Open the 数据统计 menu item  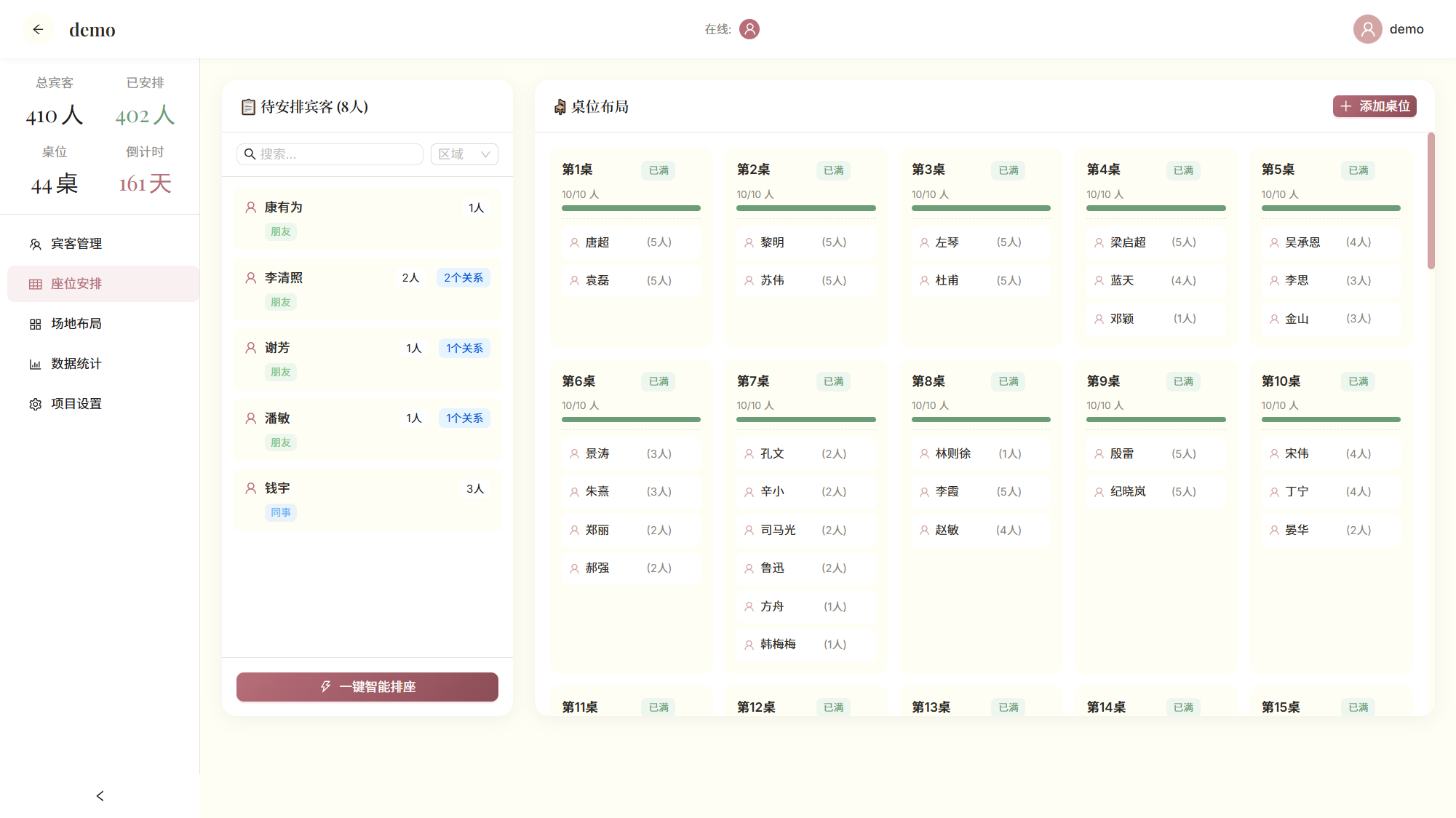point(103,364)
